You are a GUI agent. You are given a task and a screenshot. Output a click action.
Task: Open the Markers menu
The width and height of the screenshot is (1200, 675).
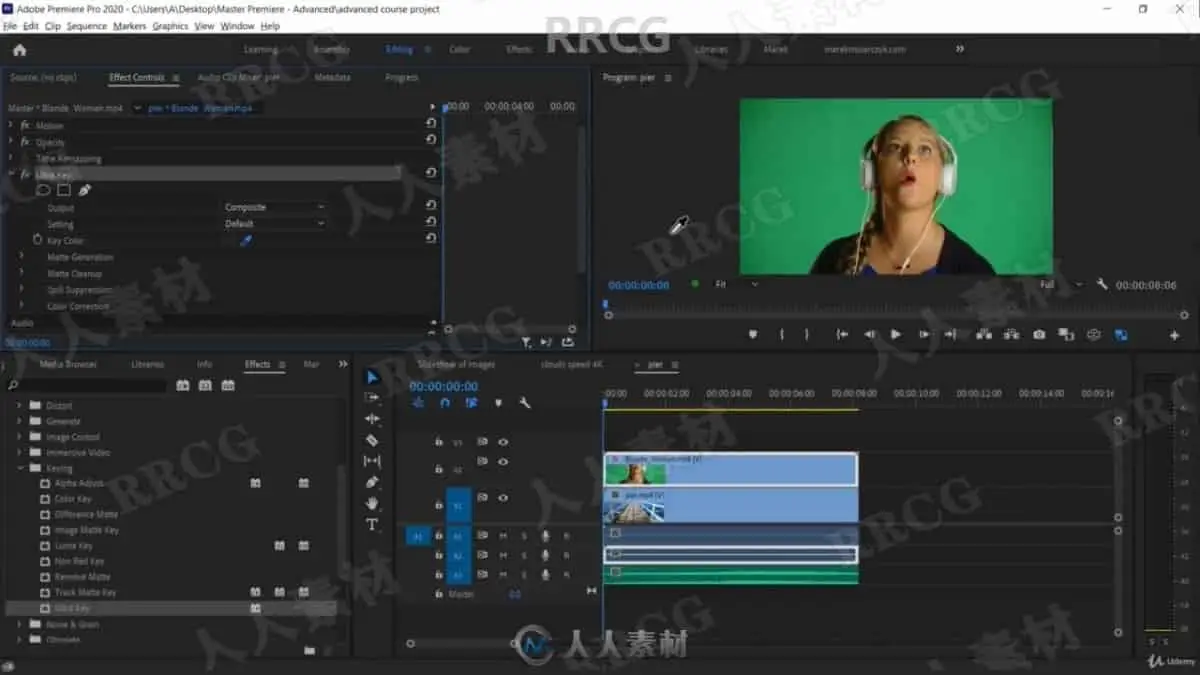pos(130,26)
